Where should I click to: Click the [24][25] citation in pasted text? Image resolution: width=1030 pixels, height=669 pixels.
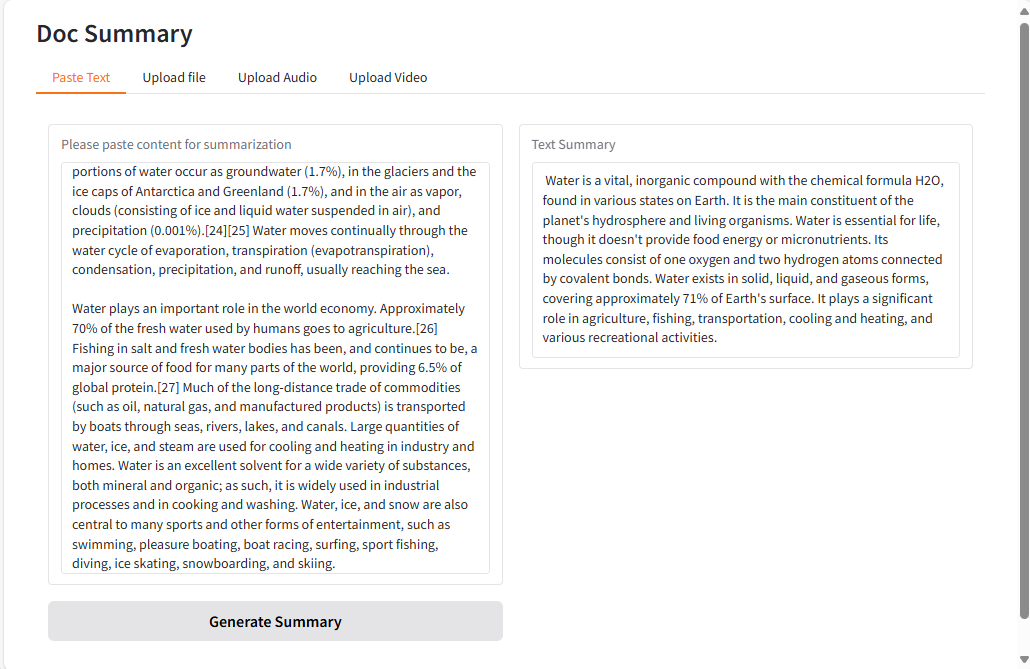point(218,231)
